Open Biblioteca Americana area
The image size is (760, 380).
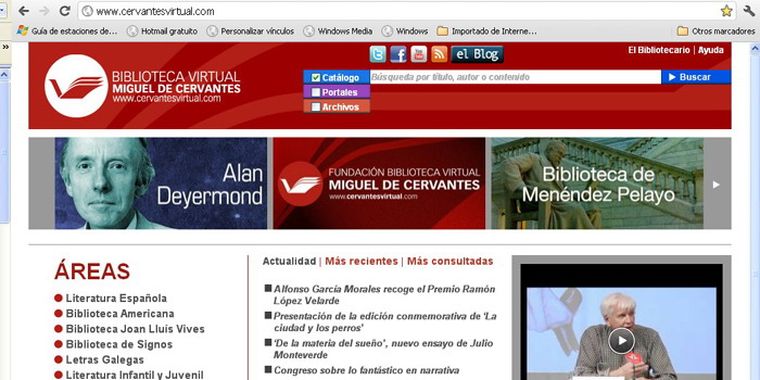120,314
